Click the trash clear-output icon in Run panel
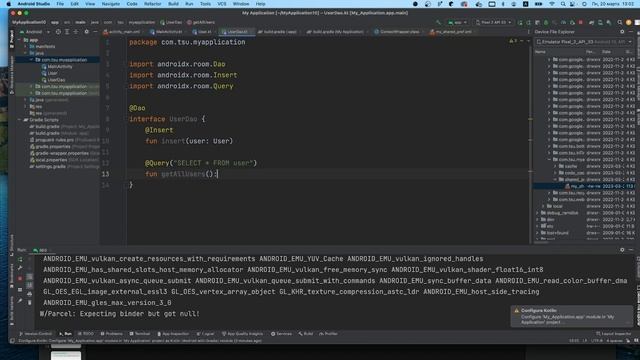Image resolution: width=640 pixels, height=360 pixels. pos(29,303)
